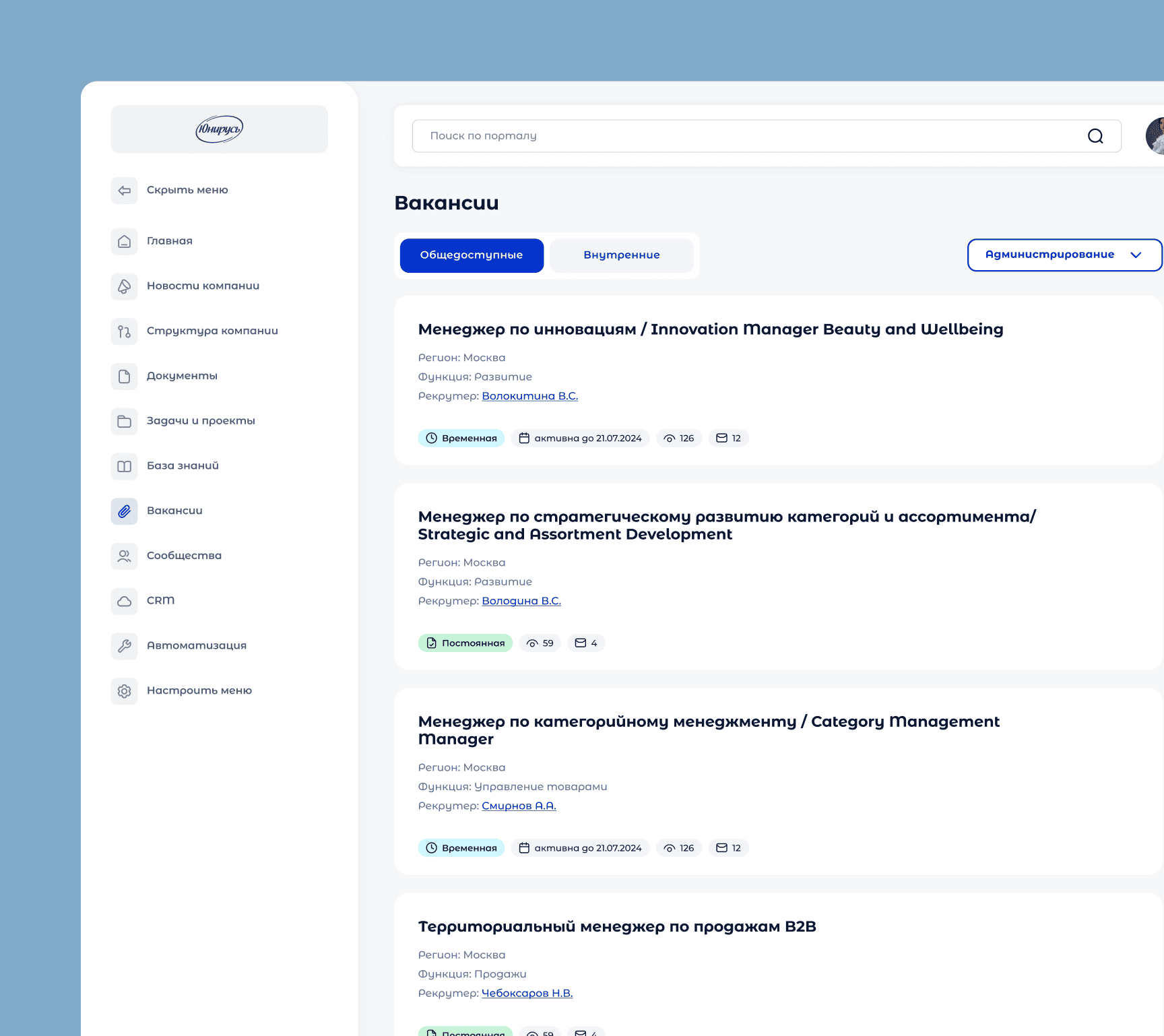Click the База знаний book icon
Image resolution: width=1164 pixels, height=1036 pixels.
(x=124, y=466)
